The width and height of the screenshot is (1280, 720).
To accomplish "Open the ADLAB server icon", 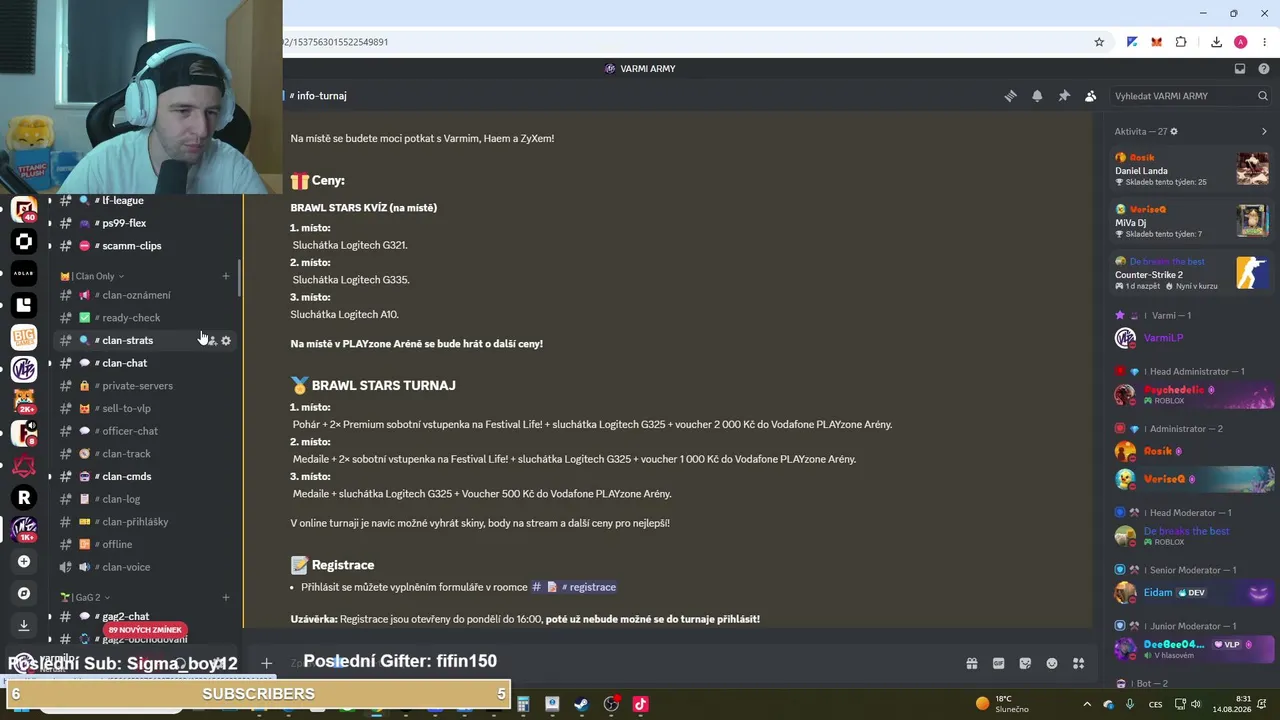I will pyautogui.click(x=24, y=273).
